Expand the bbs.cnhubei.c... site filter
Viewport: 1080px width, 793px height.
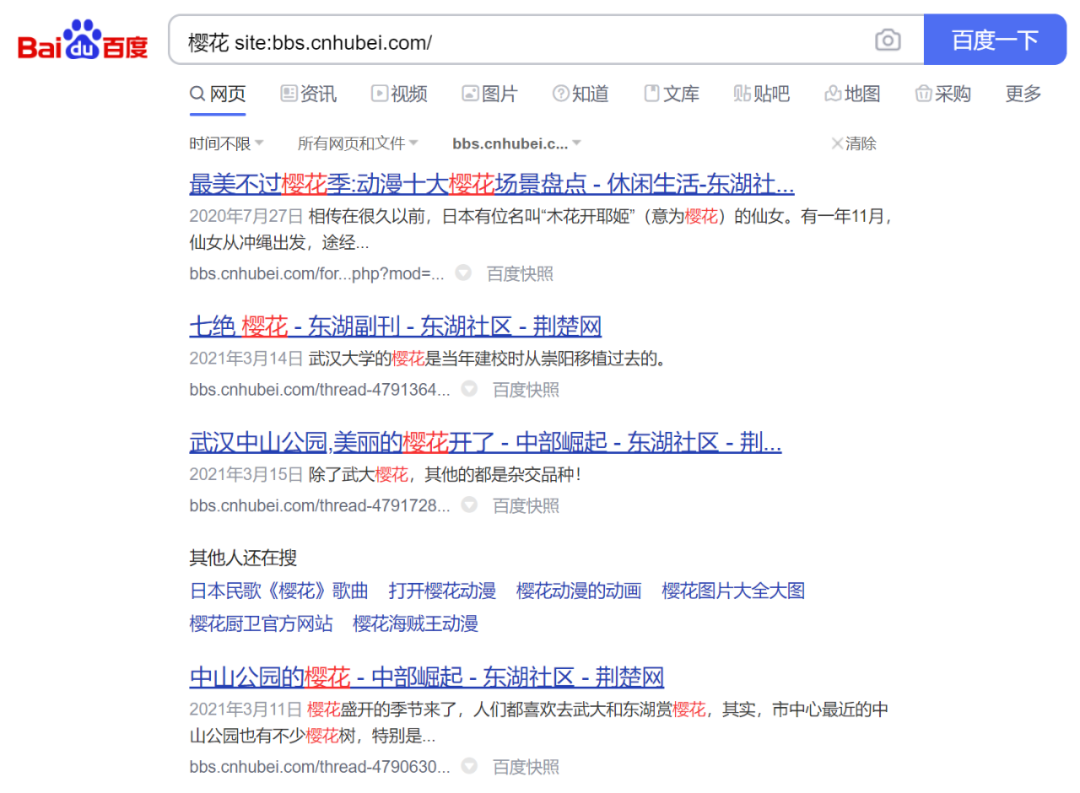point(517,143)
